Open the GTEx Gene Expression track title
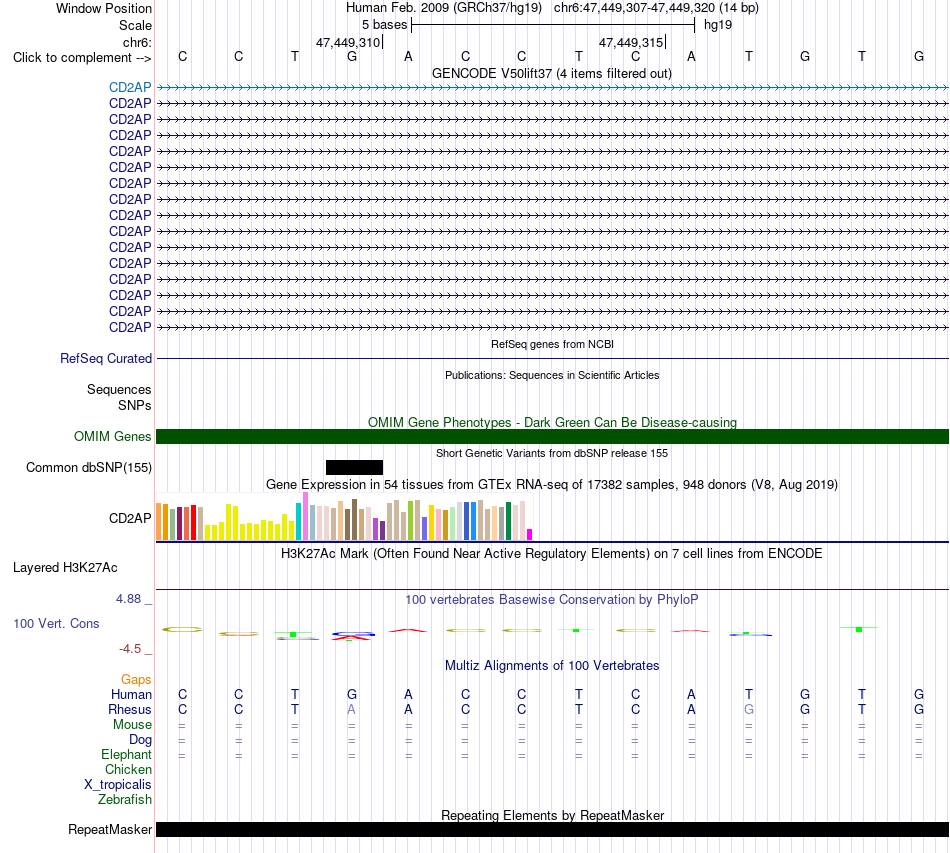Viewport: 950px width, 853px height. (552, 485)
